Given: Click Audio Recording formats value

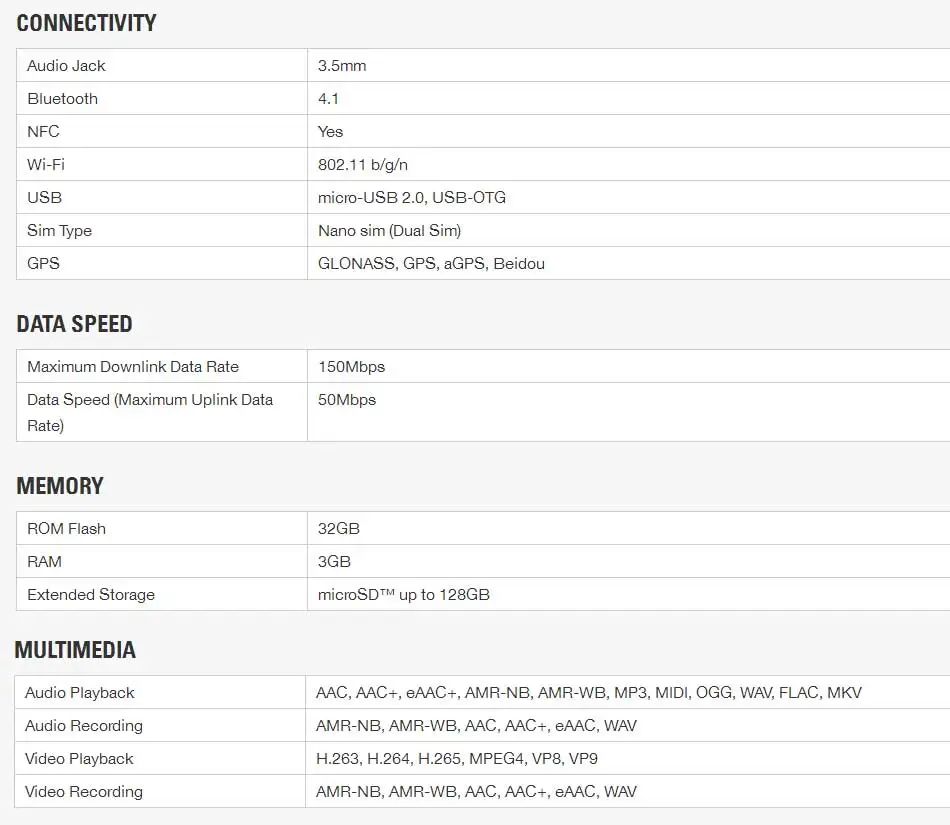Looking at the screenshot, I should point(476,726).
